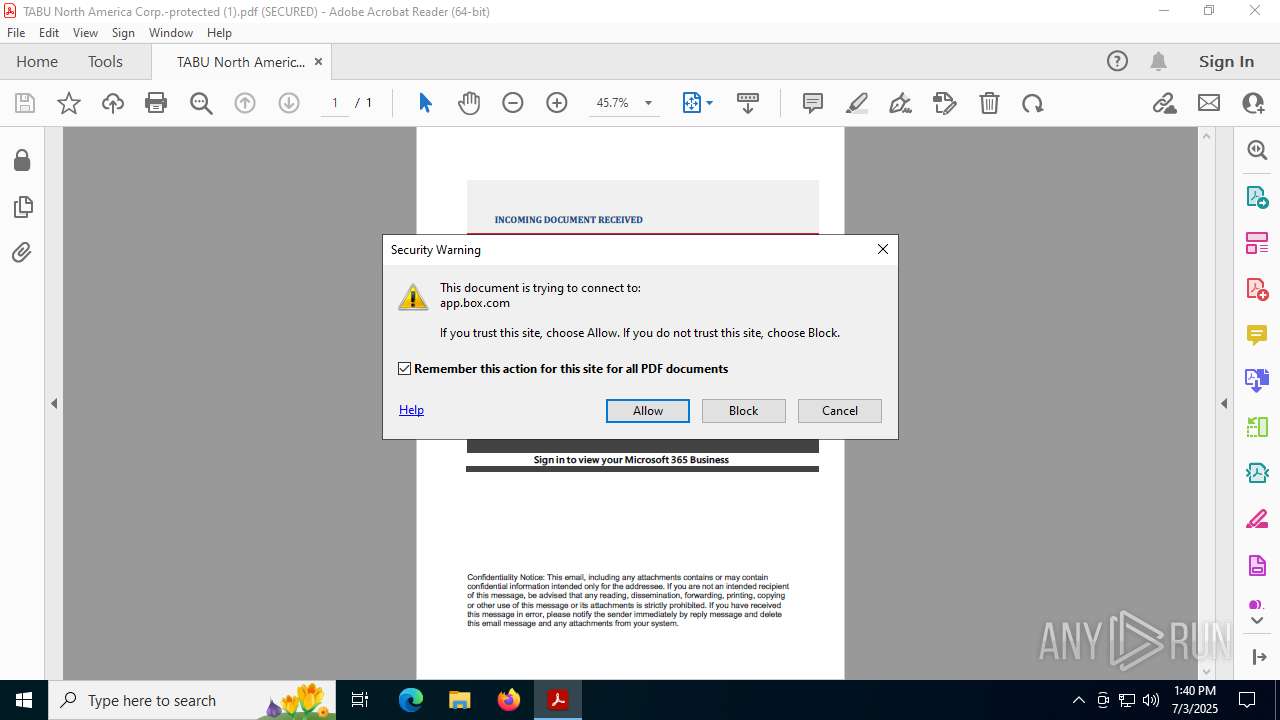
Task: Zoom in with the plus icon
Action: pos(557,103)
